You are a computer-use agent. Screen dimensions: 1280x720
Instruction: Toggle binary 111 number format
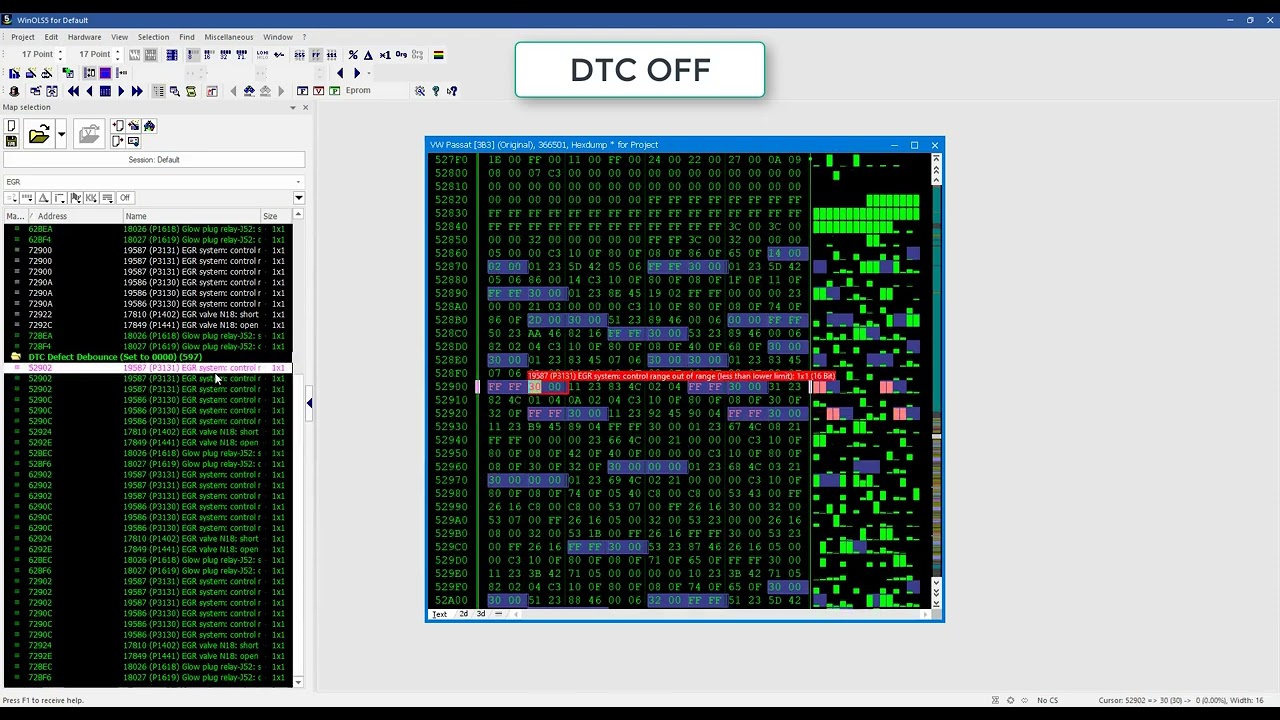click(331, 55)
